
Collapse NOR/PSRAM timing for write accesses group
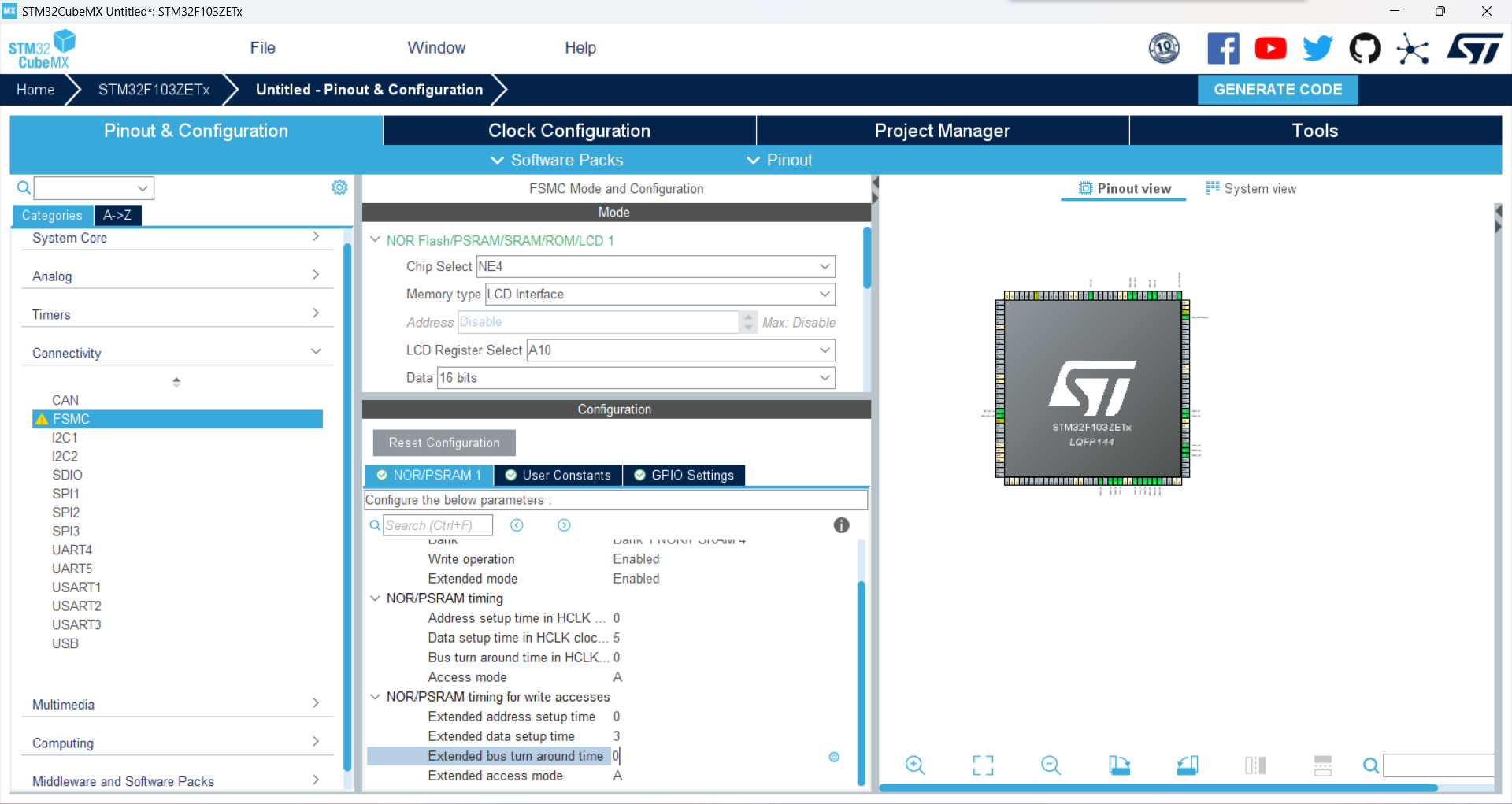pos(376,697)
